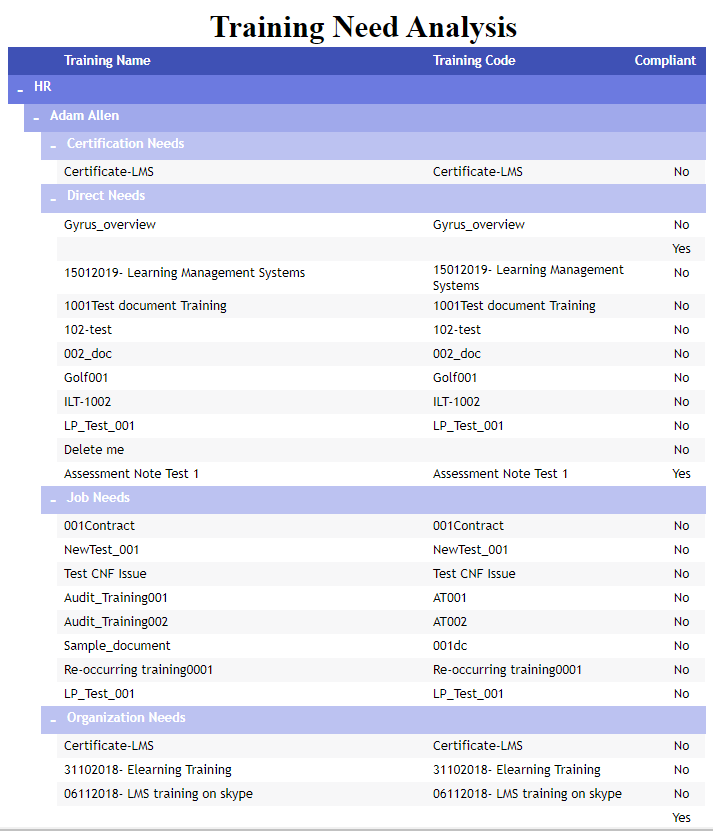Select the AT001 training code
The image size is (713, 831).
(x=450, y=598)
